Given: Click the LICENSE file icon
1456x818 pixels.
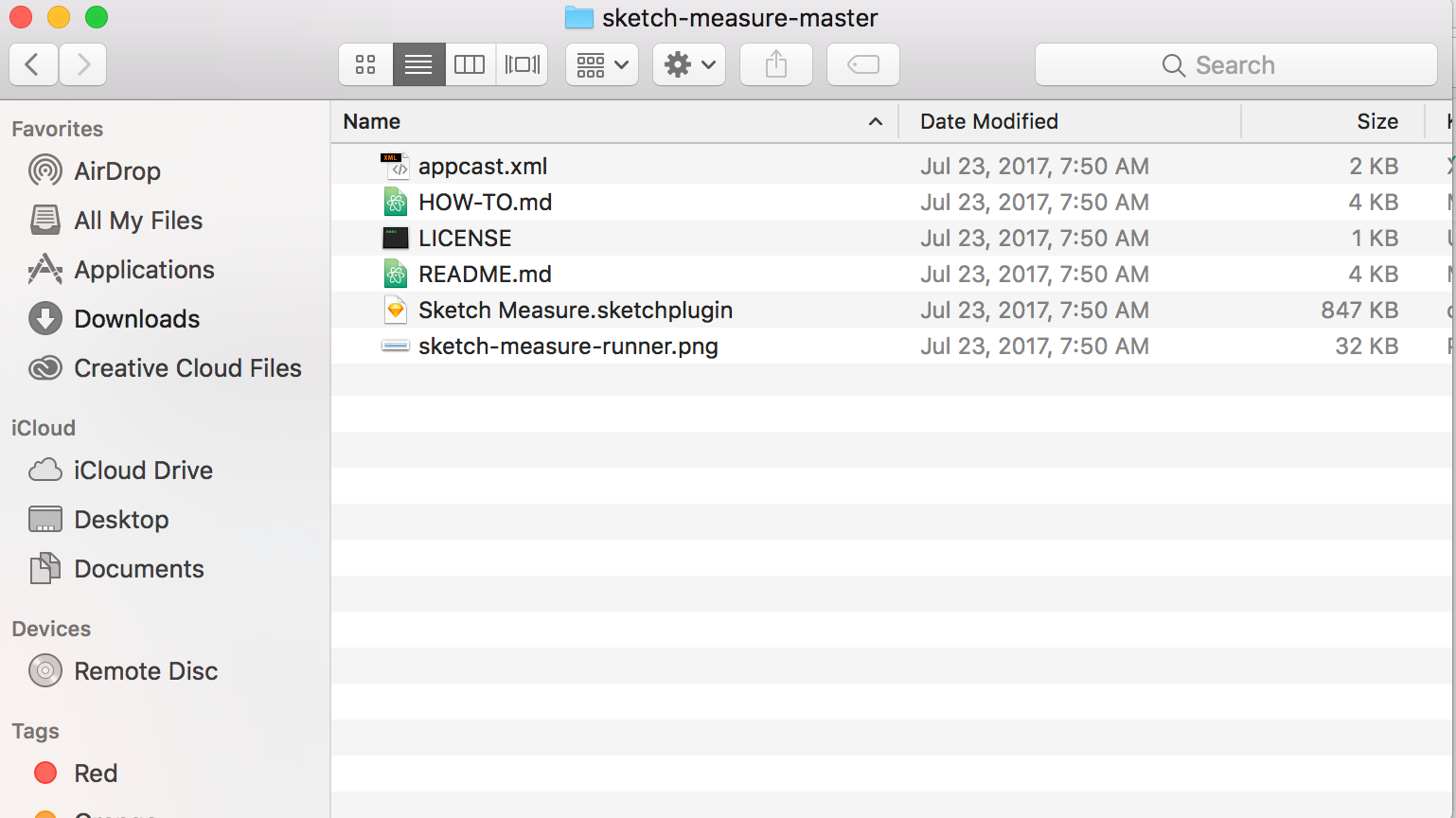Looking at the screenshot, I should 395,238.
